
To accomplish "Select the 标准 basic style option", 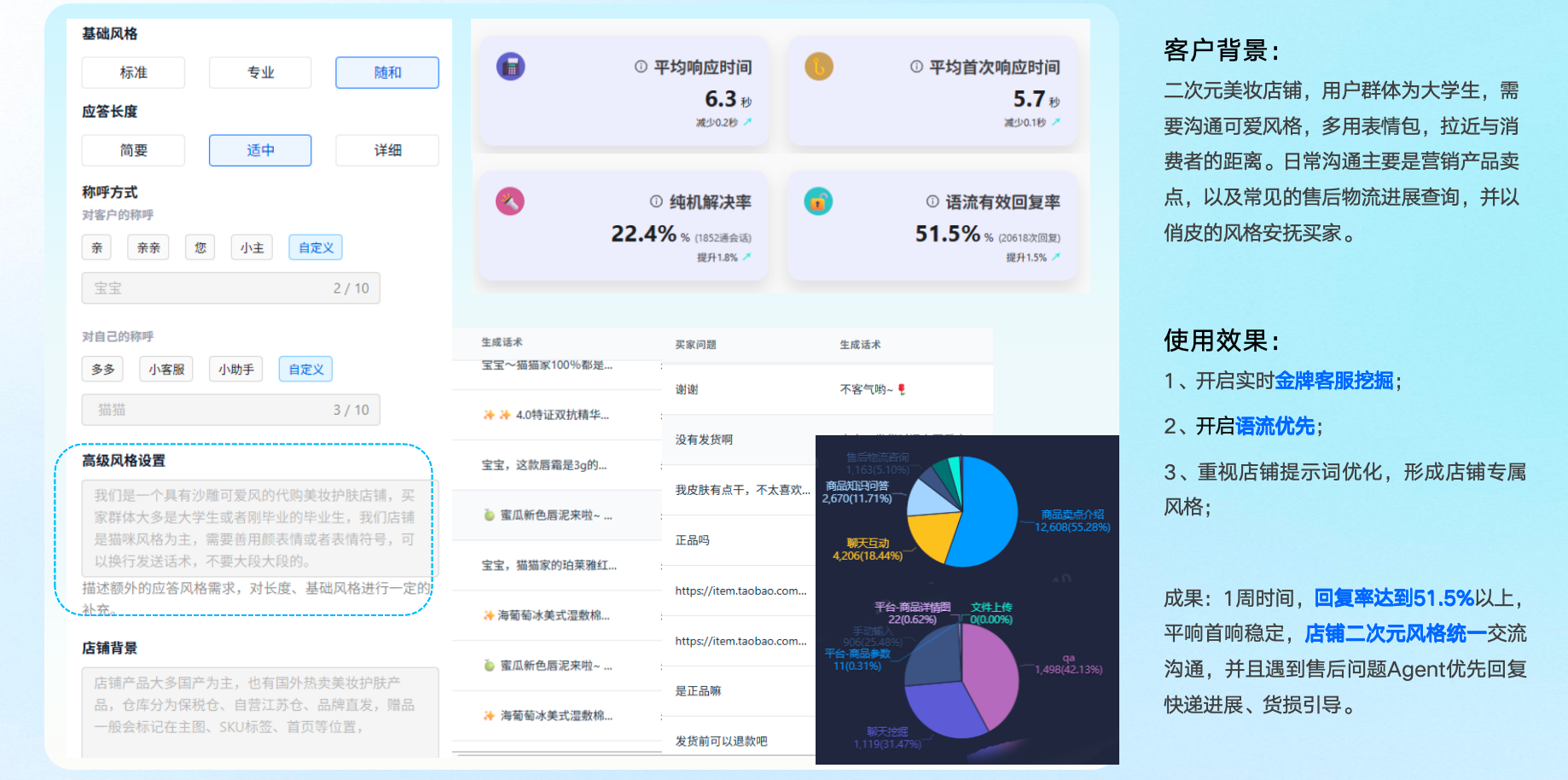I will point(133,73).
